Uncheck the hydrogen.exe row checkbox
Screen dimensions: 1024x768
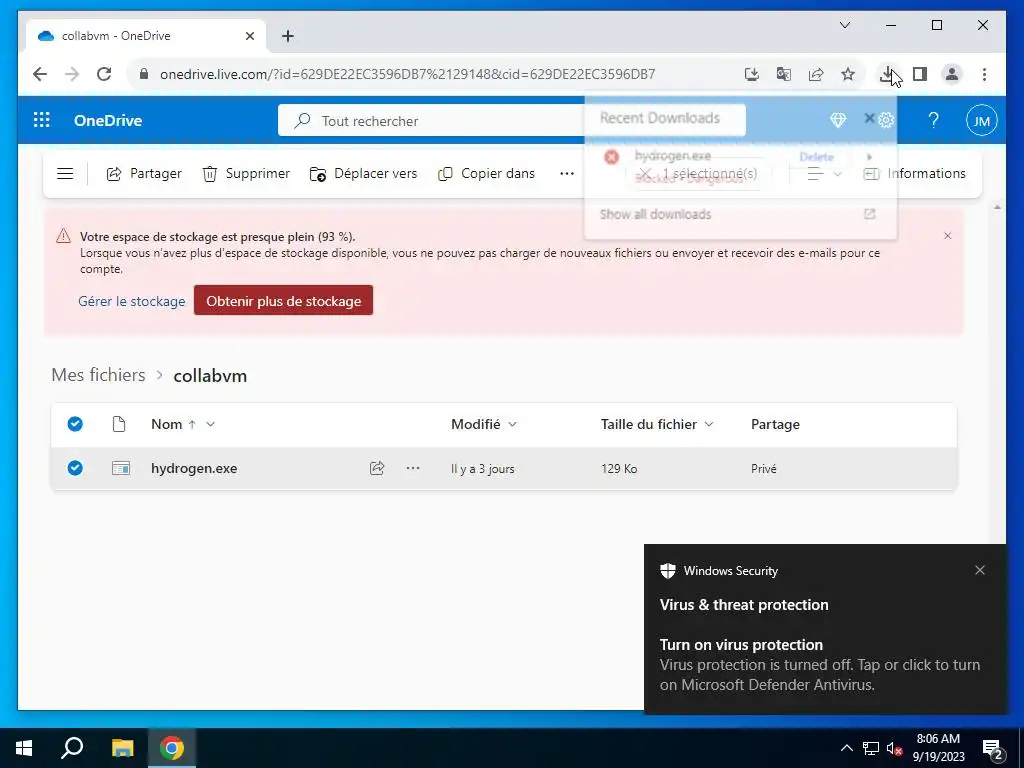(x=75, y=468)
